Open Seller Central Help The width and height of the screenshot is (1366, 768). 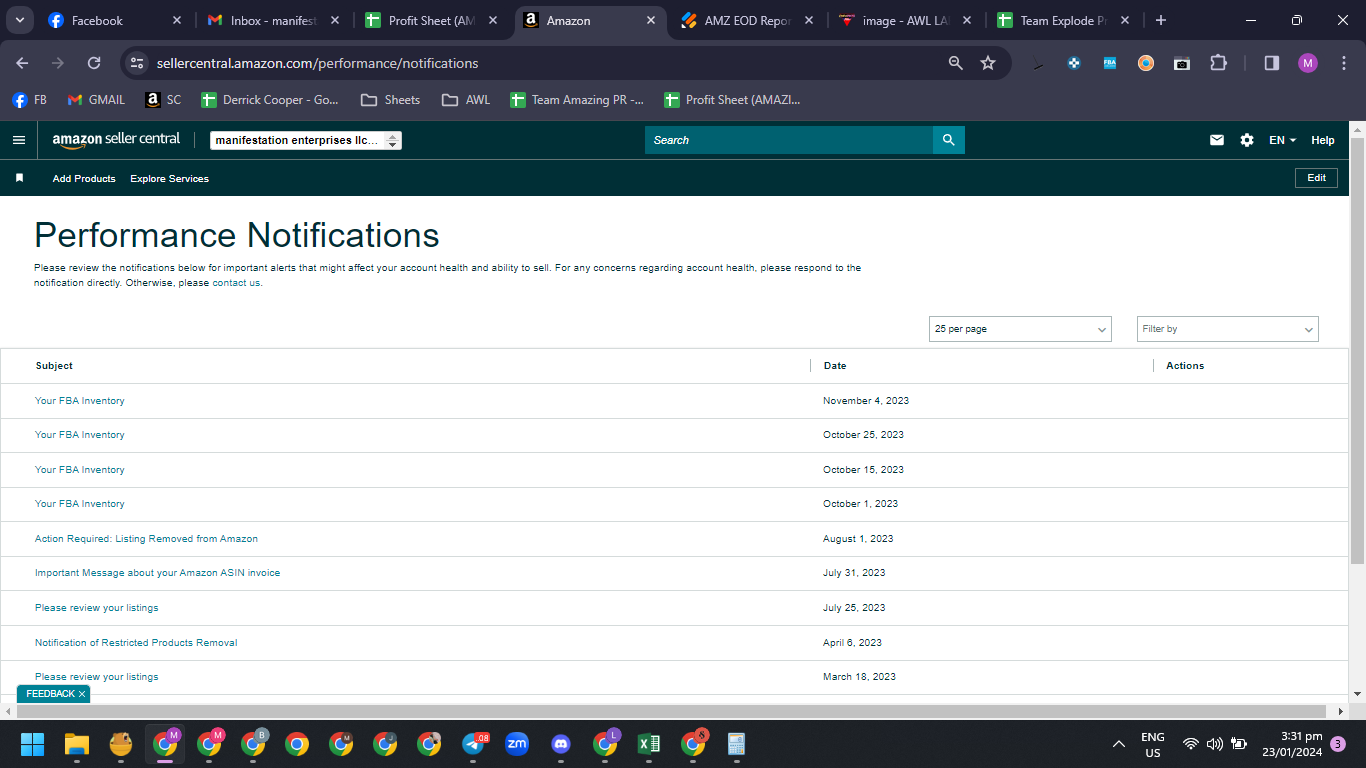coord(1322,140)
